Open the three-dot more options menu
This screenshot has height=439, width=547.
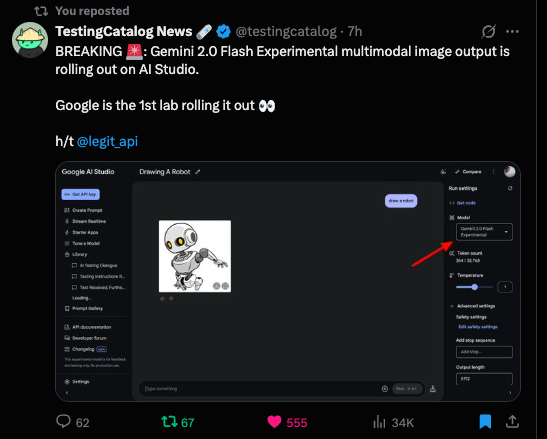point(512,32)
